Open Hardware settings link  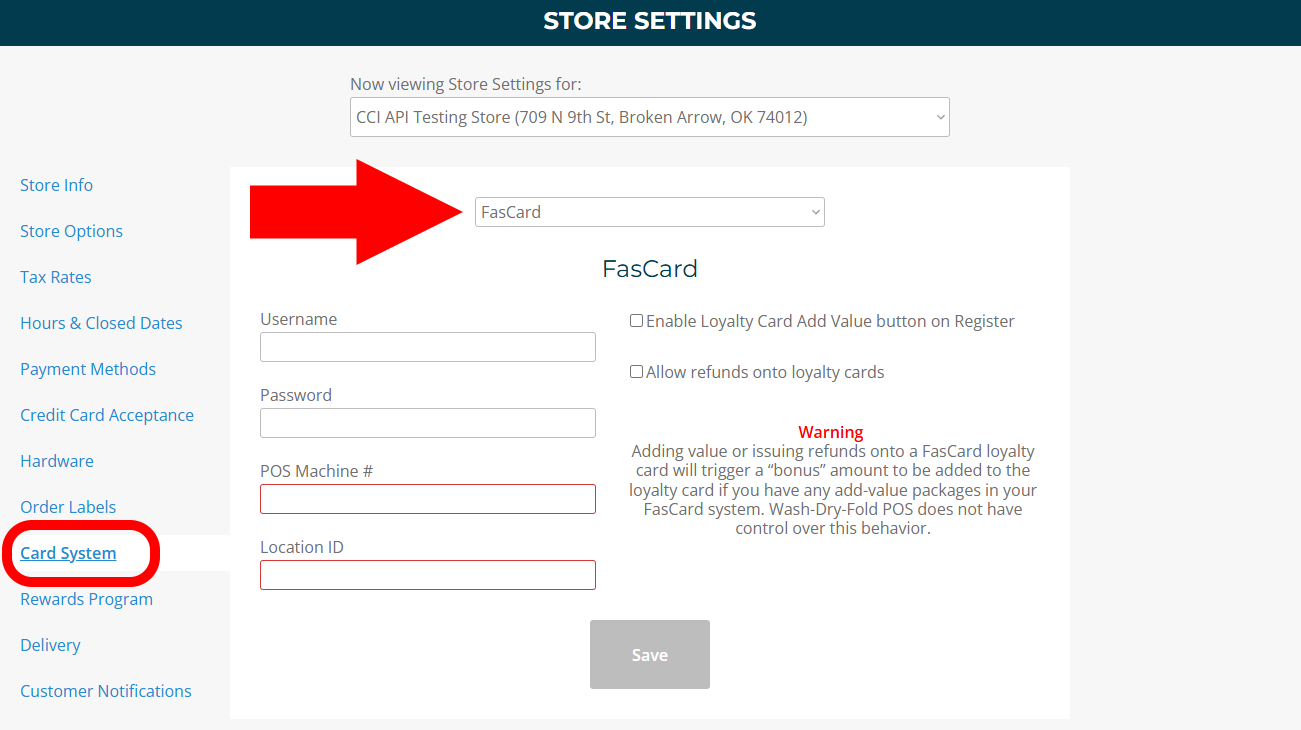click(x=57, y=461)
